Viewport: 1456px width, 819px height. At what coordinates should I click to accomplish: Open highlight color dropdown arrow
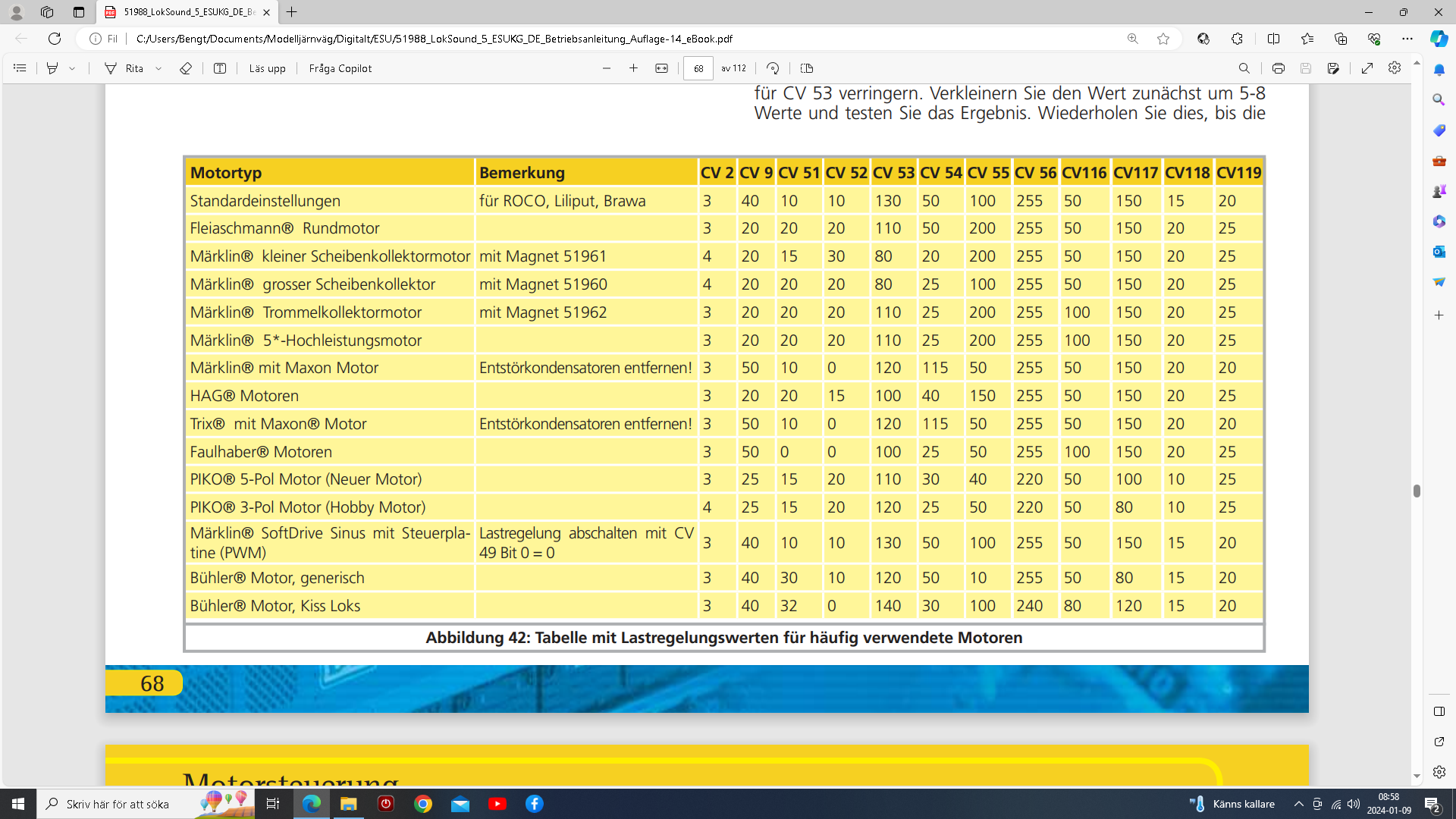click(72, 68)
